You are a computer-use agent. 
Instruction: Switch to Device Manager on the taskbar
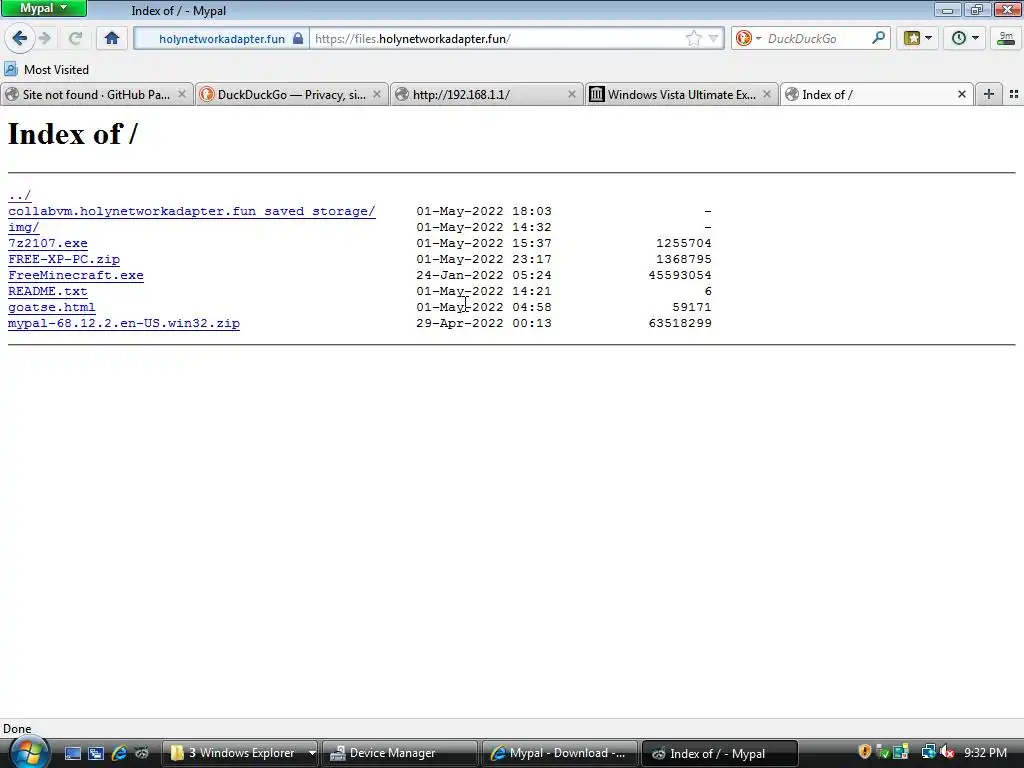click(400, 753)
